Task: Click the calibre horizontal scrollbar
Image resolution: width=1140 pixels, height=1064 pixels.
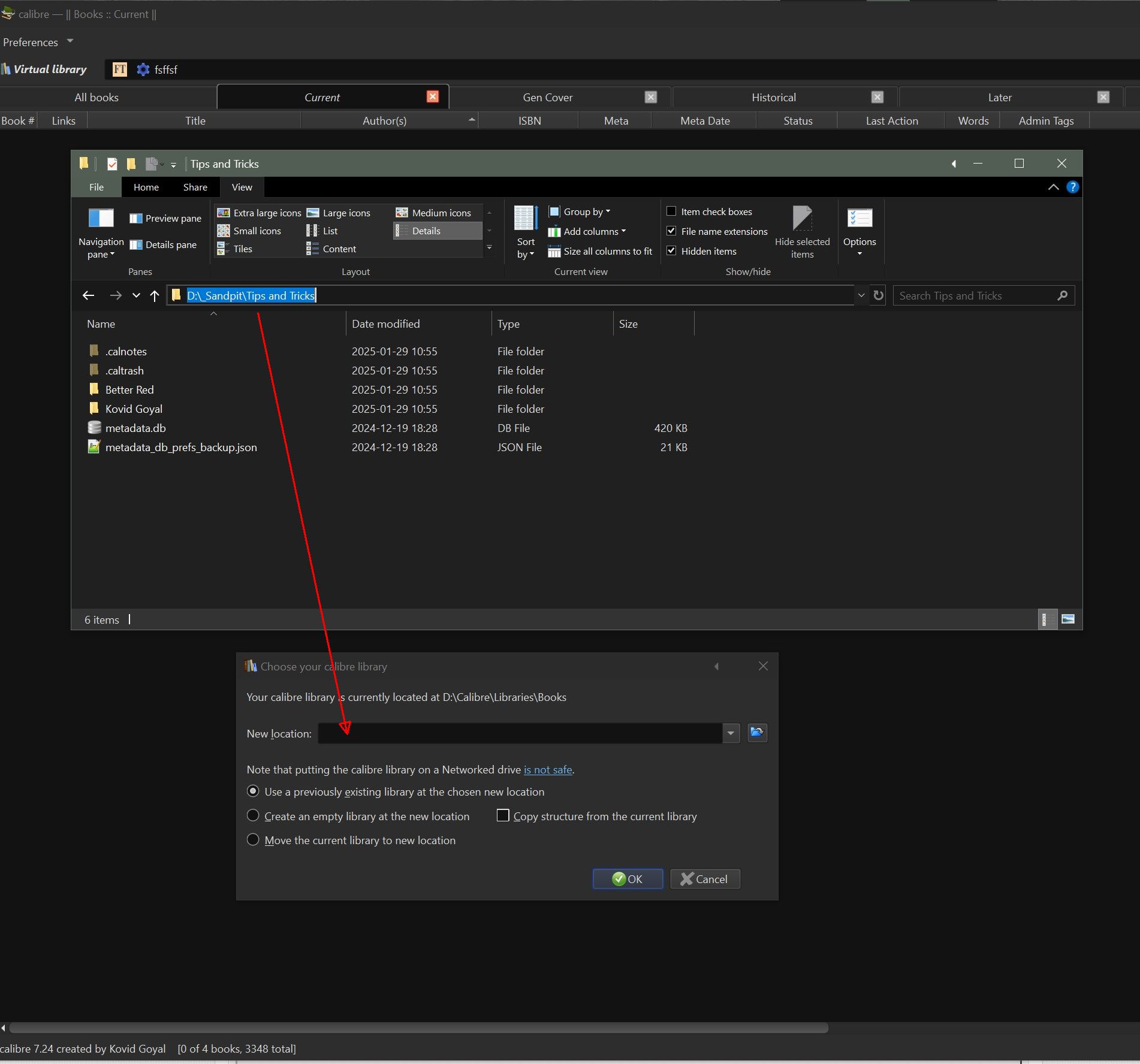Action: click(418, 1027)
